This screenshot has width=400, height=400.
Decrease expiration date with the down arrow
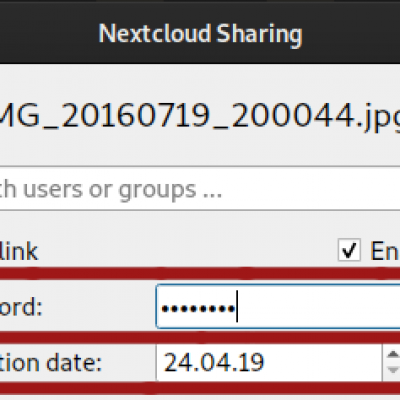tap(393, 370)
